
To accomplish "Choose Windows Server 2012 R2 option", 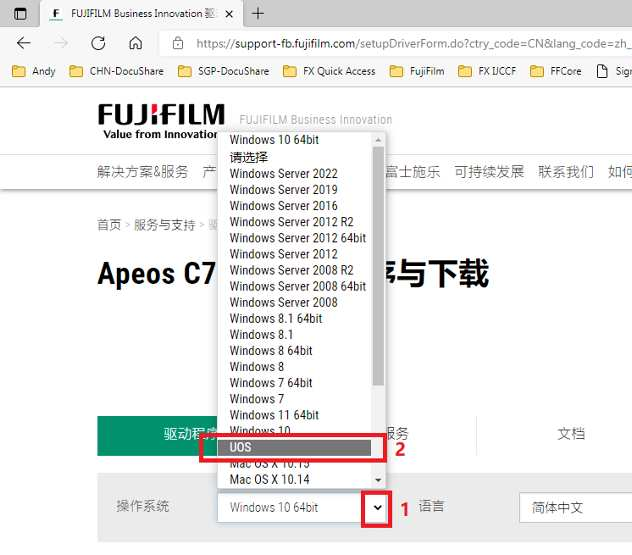I will click(294, 222).
